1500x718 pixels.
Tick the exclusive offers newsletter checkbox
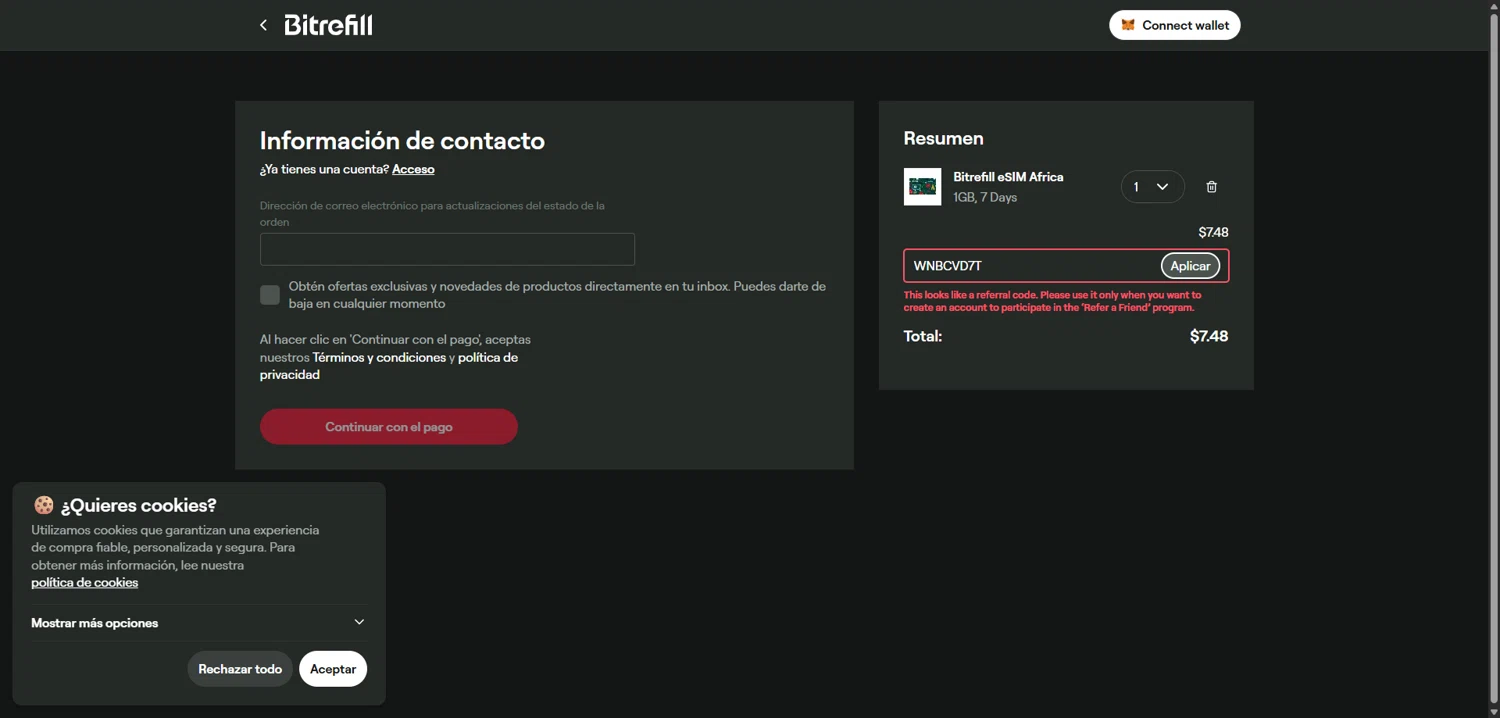coord(270,294)
